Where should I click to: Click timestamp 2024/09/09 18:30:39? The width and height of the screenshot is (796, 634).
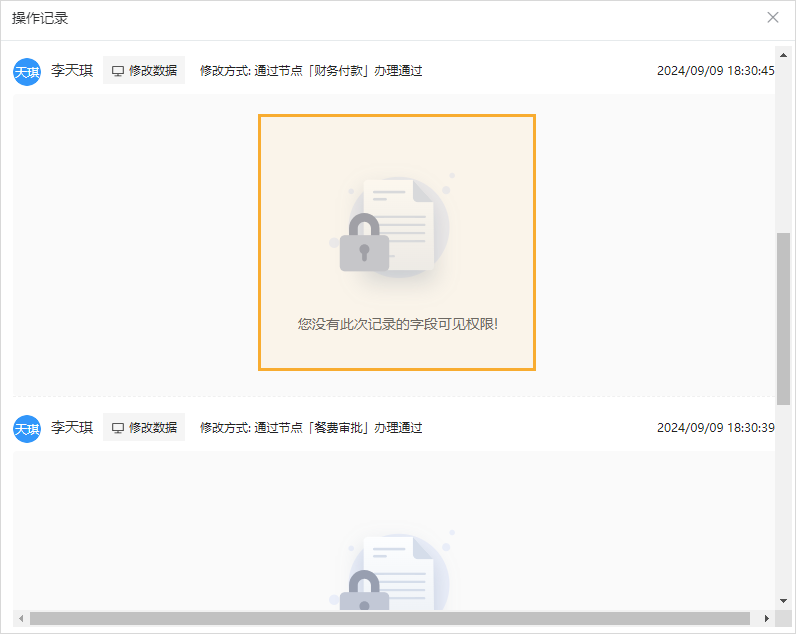point(715,427)
